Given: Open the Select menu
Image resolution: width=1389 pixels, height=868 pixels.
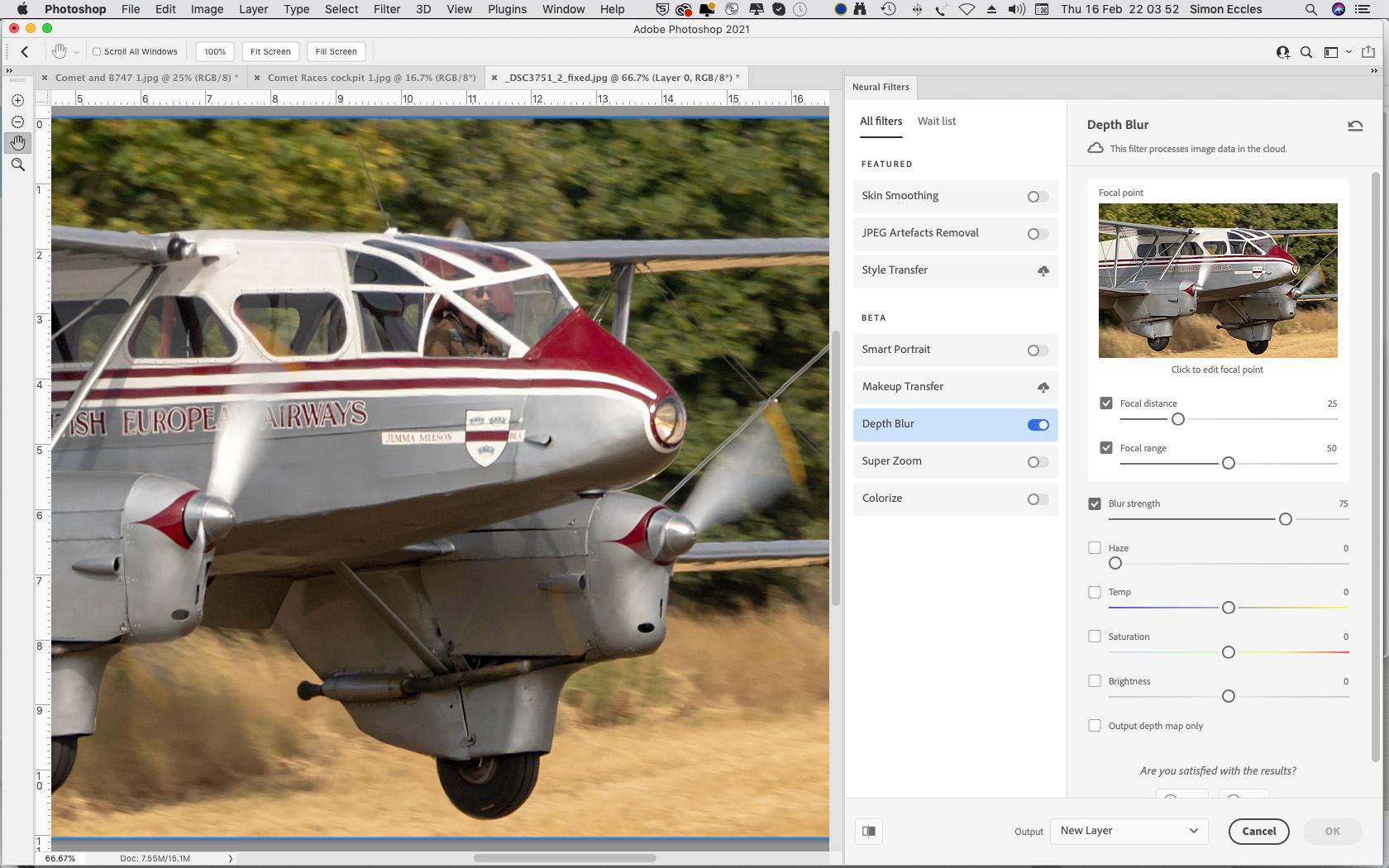Looking at the screenshot, I should [341, 9].
